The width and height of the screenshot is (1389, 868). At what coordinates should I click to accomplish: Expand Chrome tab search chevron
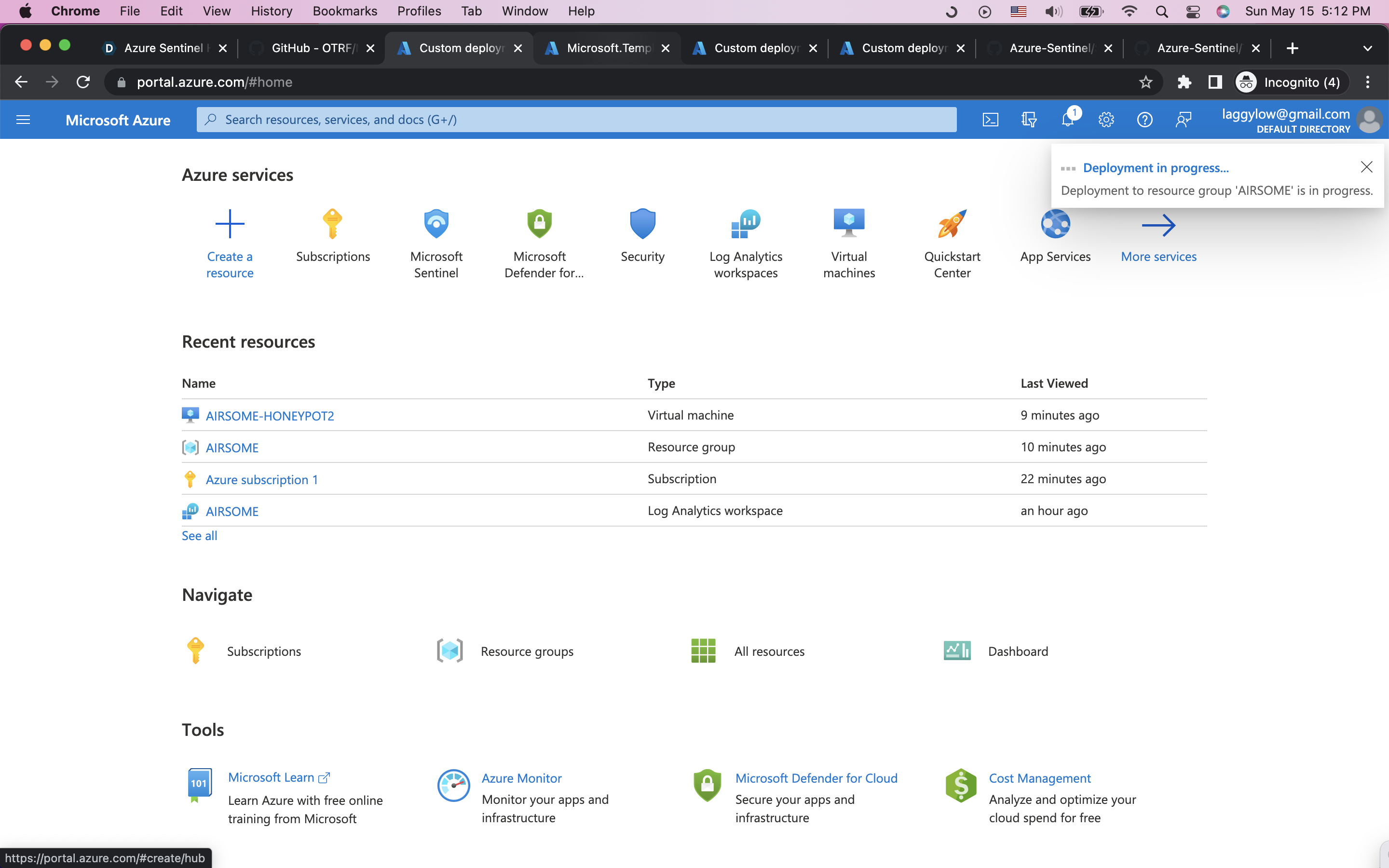1367,48
